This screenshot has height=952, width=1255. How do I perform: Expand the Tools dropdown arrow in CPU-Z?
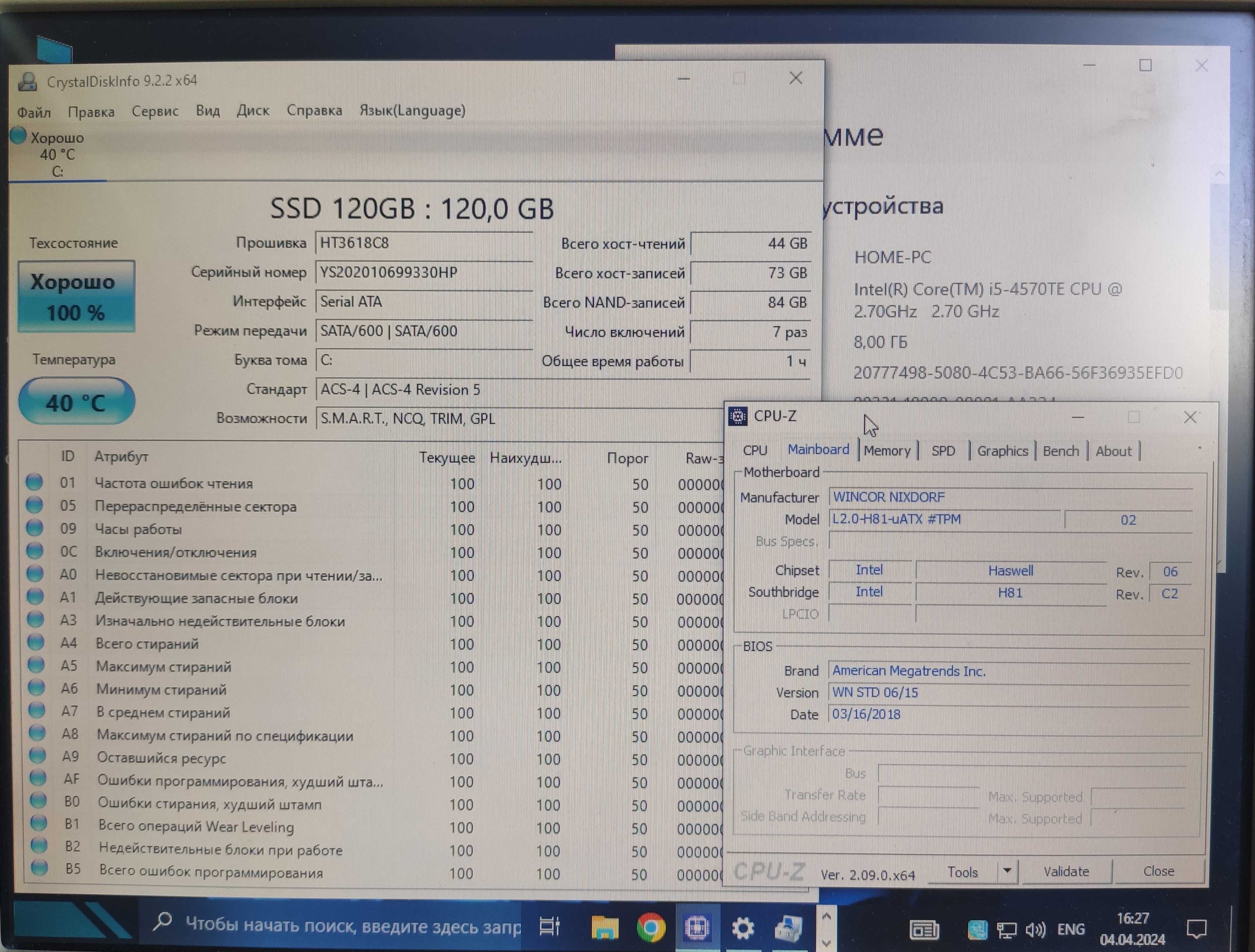click(1008, 871)
